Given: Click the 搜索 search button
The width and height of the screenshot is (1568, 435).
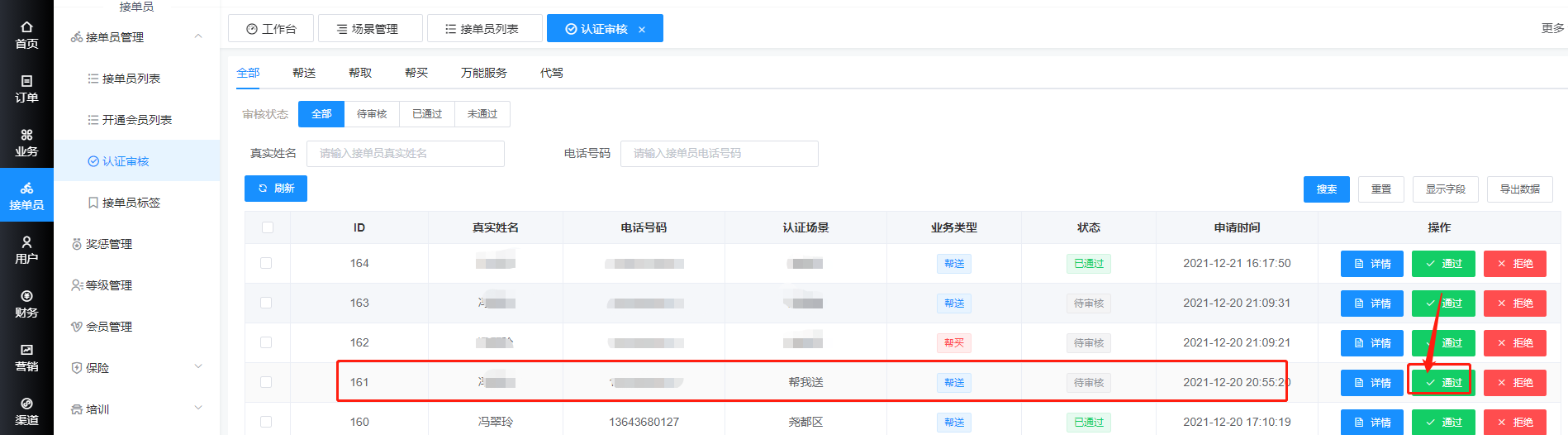Looking at the screenshot, I should tap(1327, 189).
